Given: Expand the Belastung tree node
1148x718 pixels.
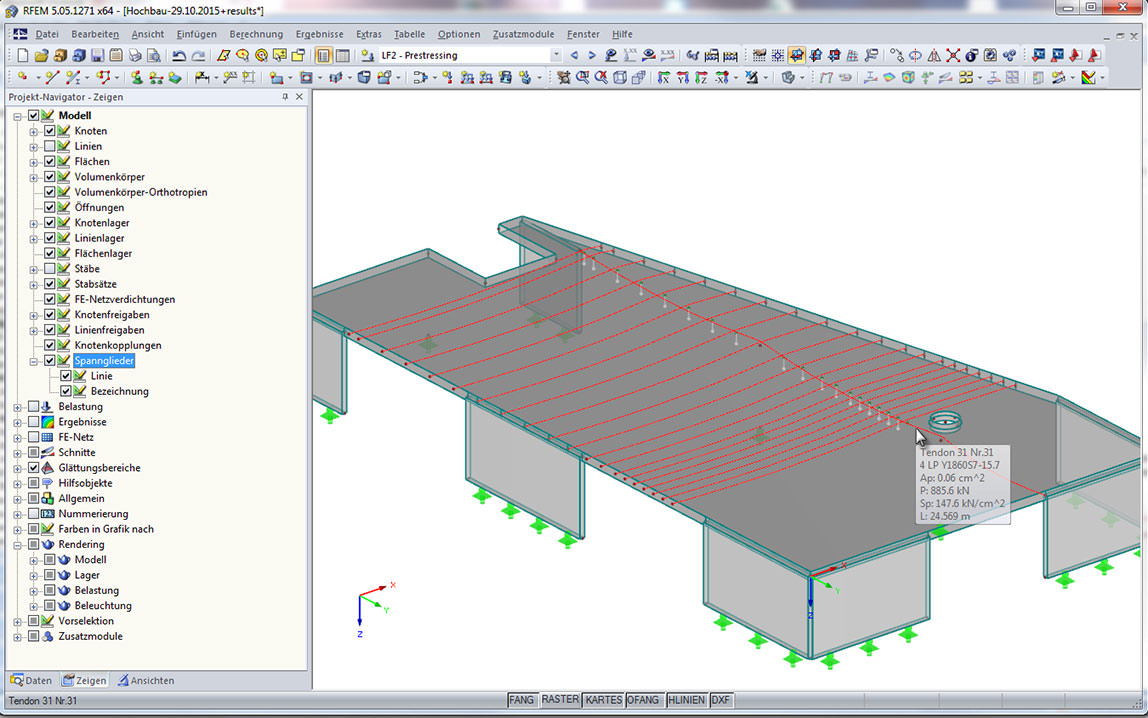Looking at the screenshot, I should click(18, 407).
